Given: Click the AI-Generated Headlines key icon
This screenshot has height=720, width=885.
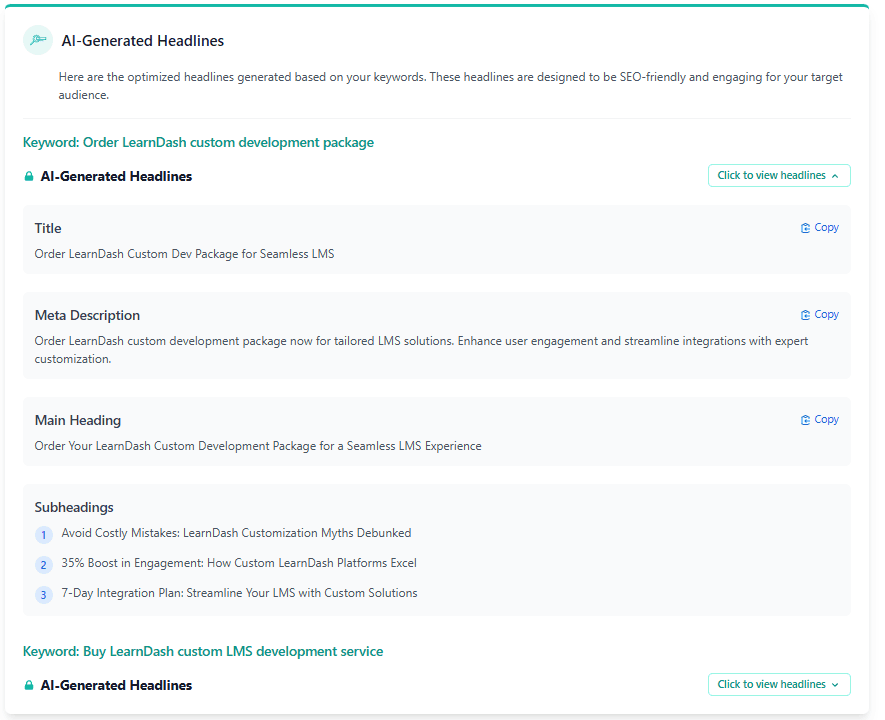Looking at the screenshot, I should click(38, 40).
